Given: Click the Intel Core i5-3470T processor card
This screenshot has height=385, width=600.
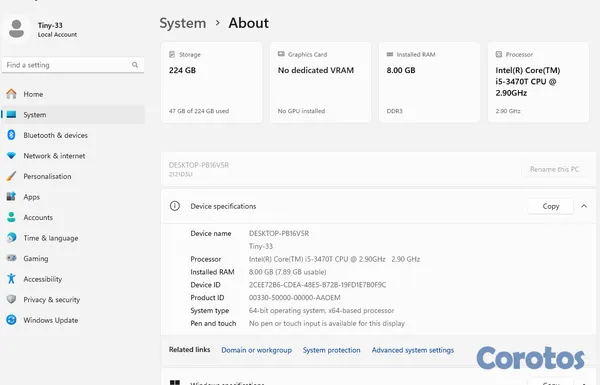Looking at the screenshot, I should 538,82.
